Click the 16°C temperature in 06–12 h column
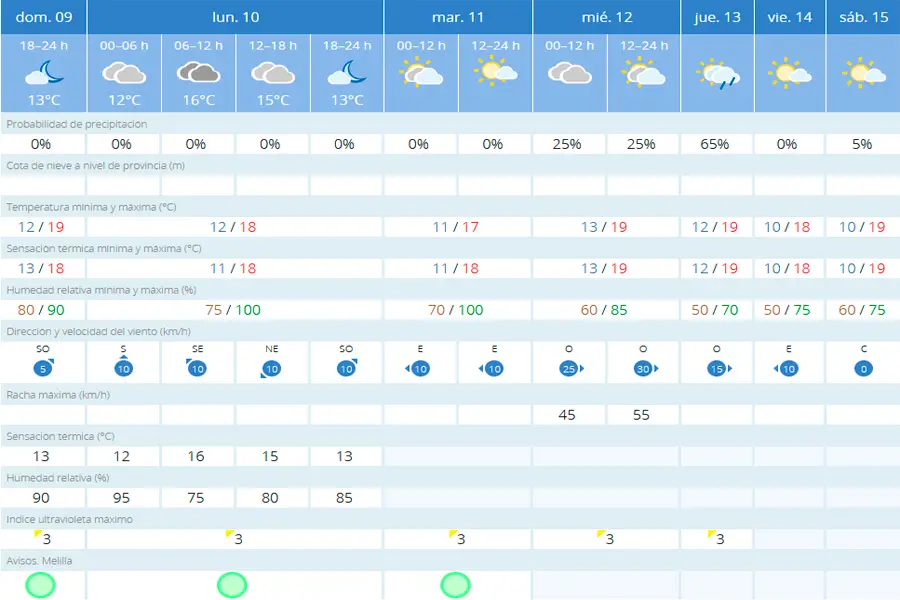Screen dimensions: 900x600 (199, 100)
